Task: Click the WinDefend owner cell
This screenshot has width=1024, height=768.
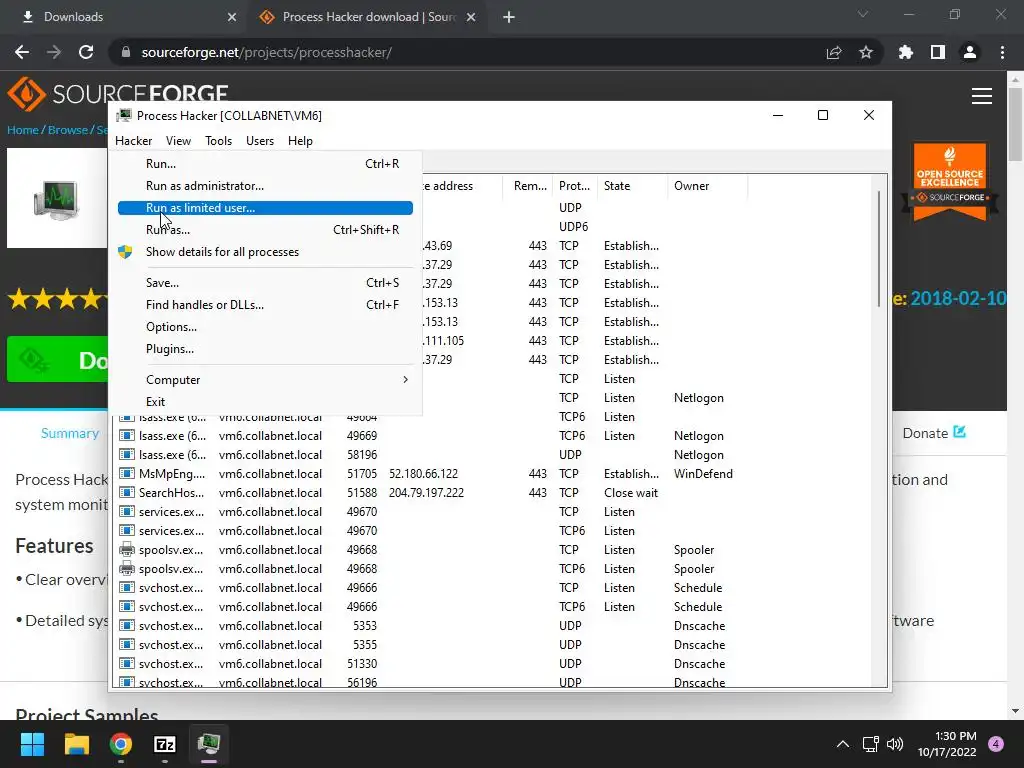Action: tap(703, 474)
